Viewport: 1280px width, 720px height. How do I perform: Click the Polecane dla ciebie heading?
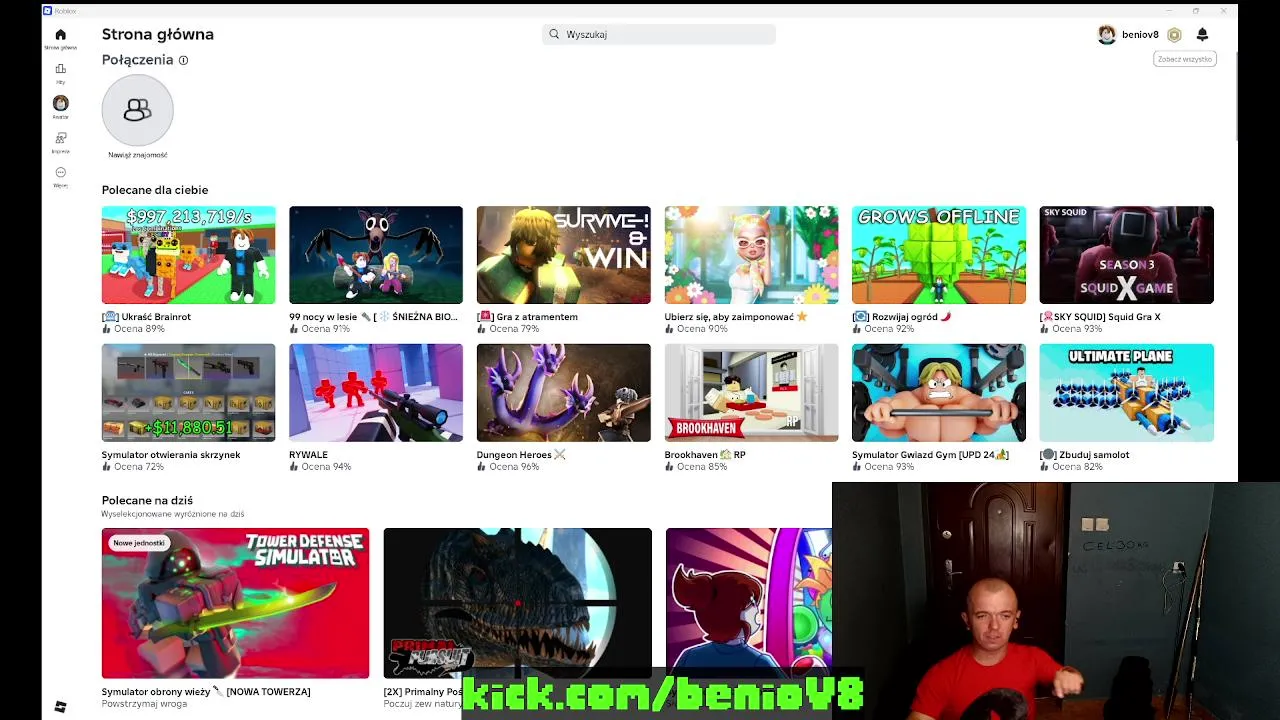pos(155,190)
